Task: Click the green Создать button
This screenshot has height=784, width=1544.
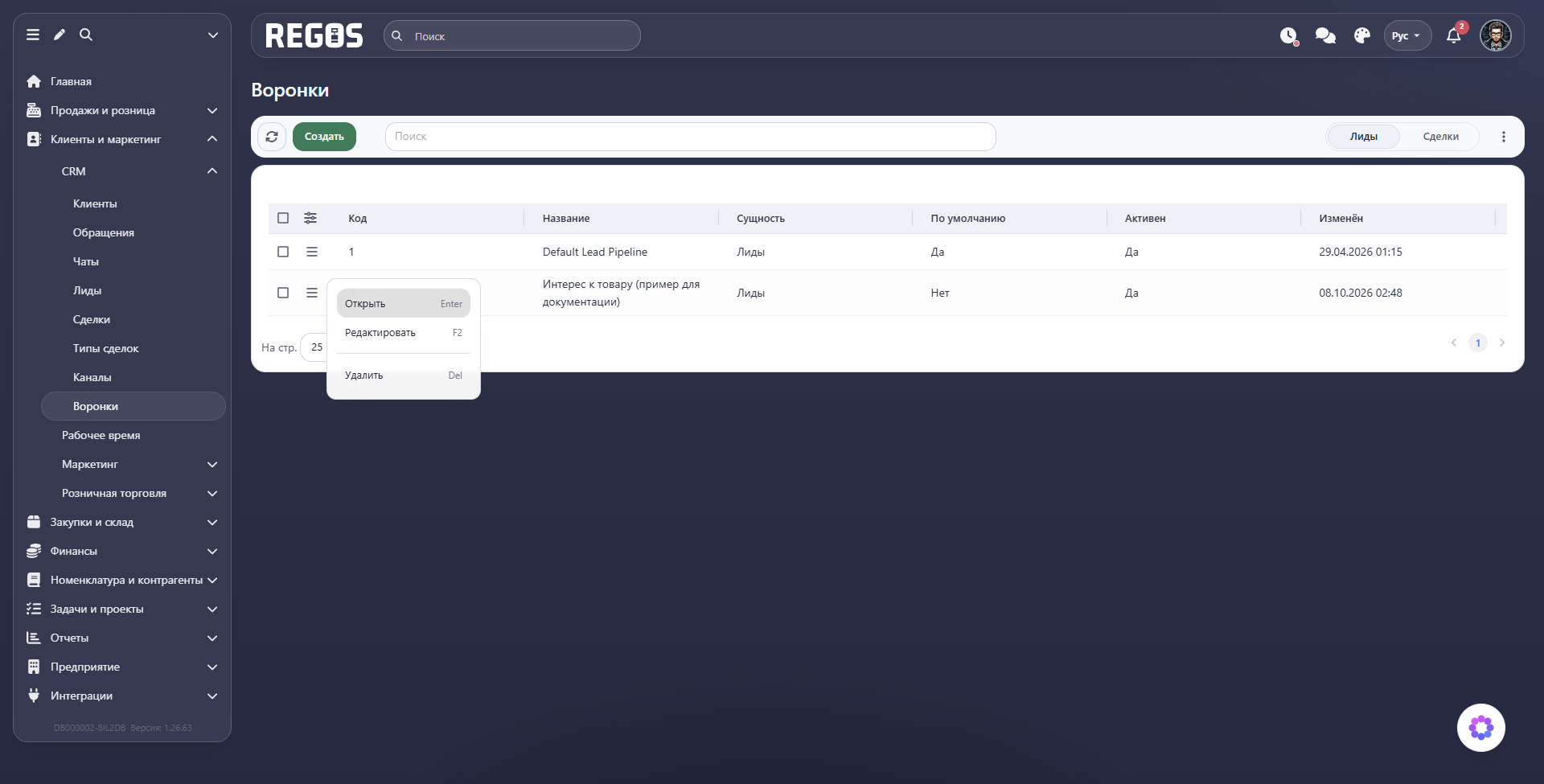Action: pyautogui.click(x=324, y=137)
